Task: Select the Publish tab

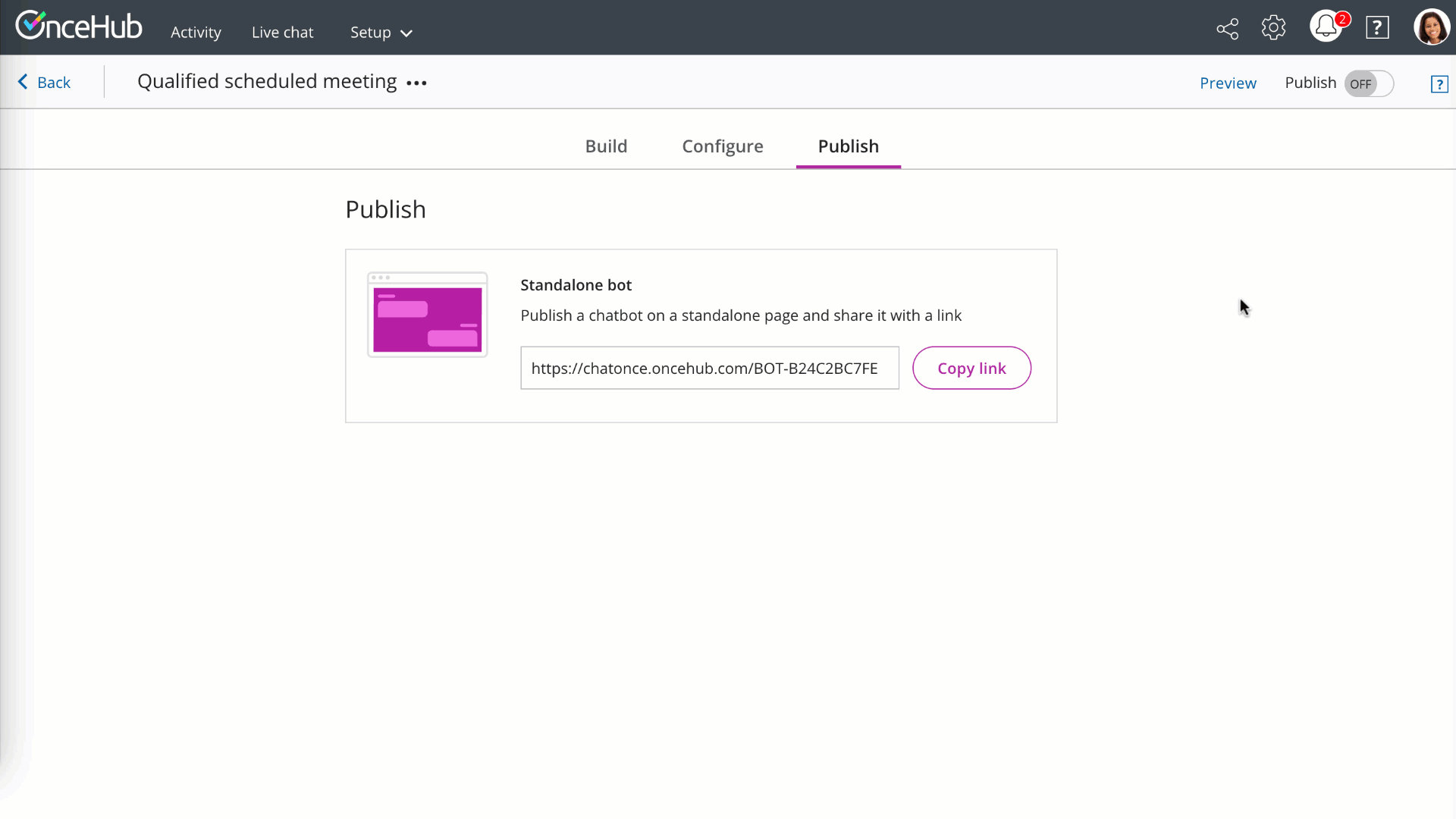Action: click(x=848, y=146)
